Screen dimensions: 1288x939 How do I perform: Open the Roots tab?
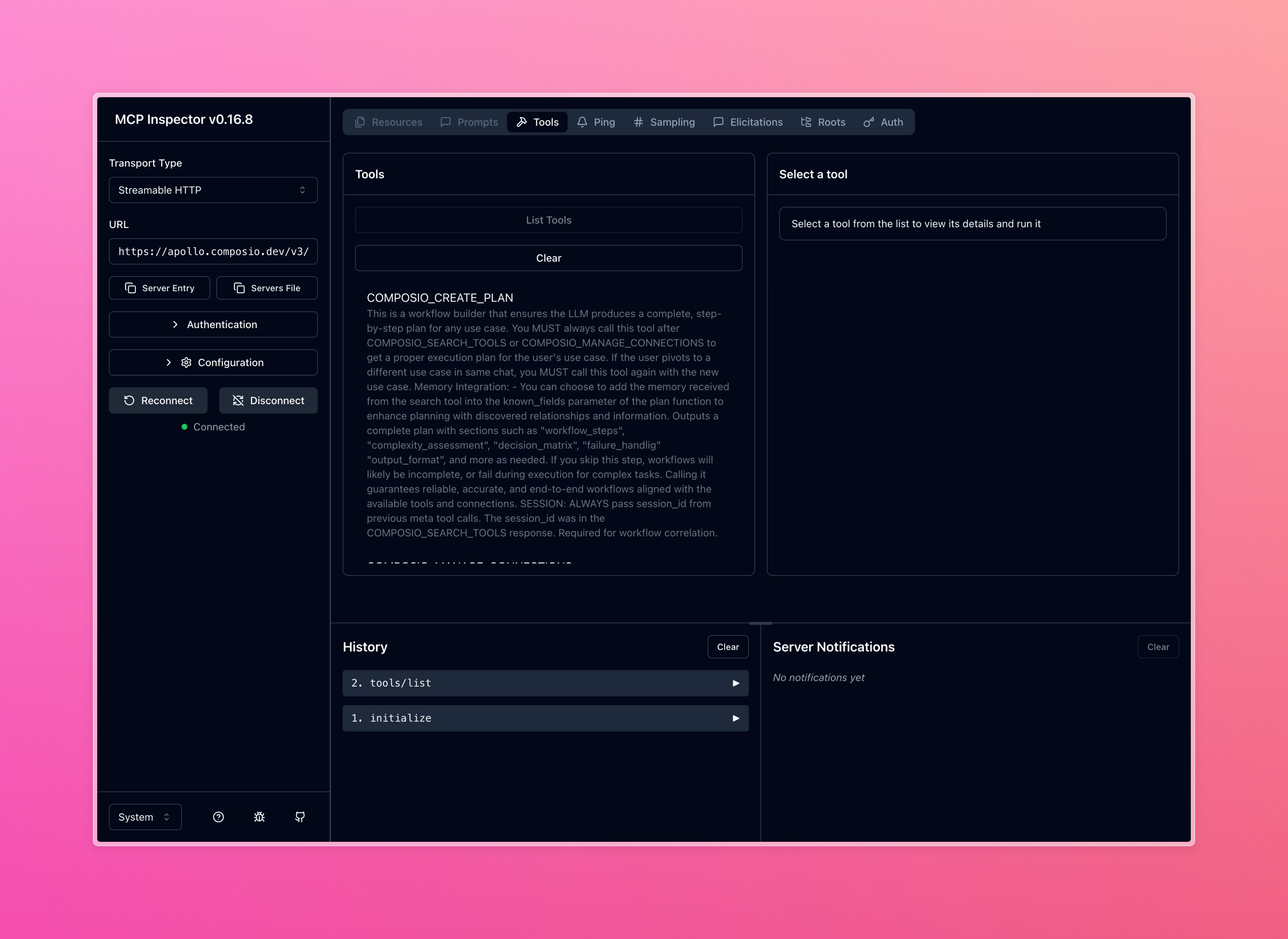coord(822,122)
